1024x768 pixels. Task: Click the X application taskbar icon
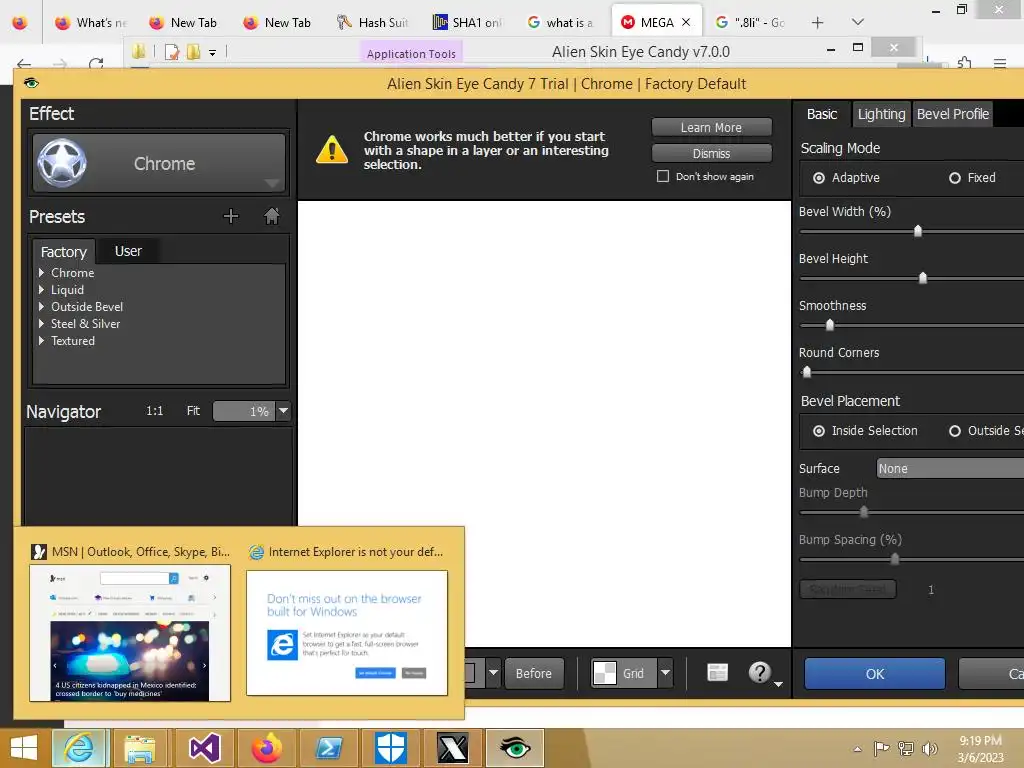pyautogui.click(x=453, y=748)
